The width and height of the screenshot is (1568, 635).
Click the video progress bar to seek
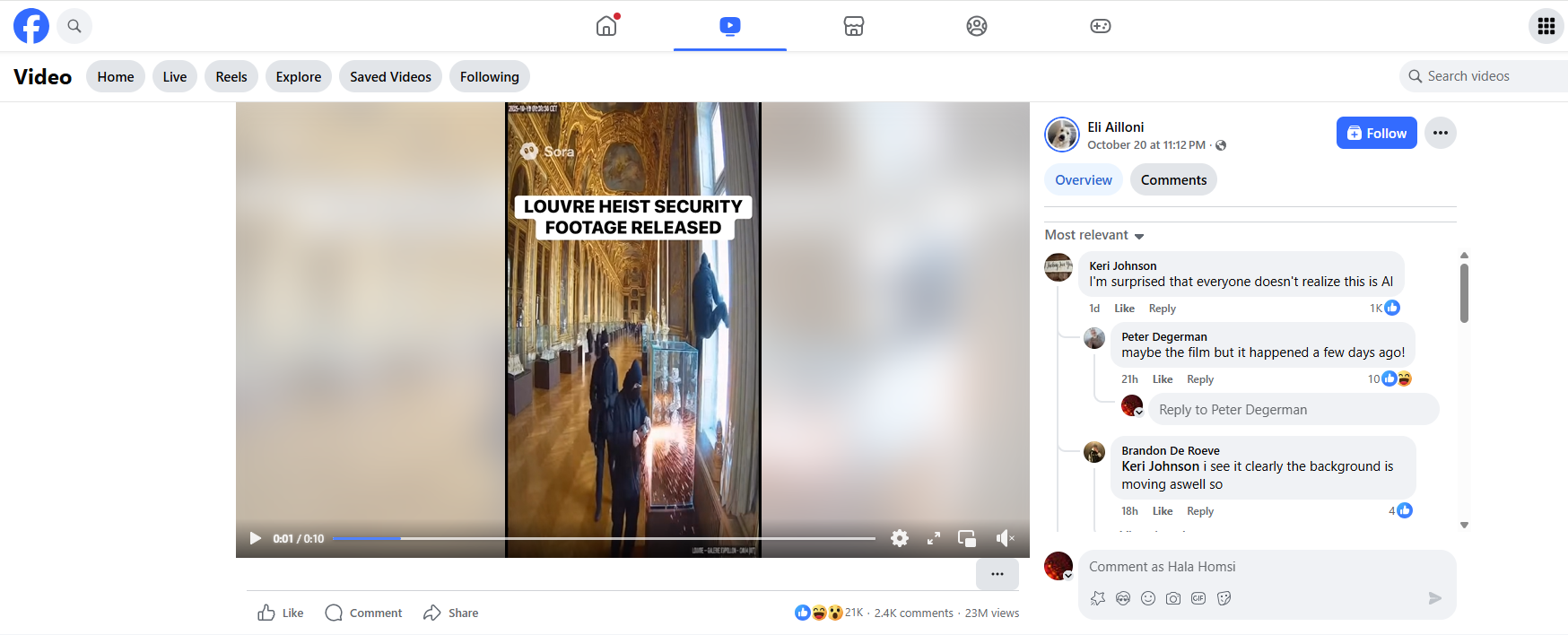coord(603,538)
